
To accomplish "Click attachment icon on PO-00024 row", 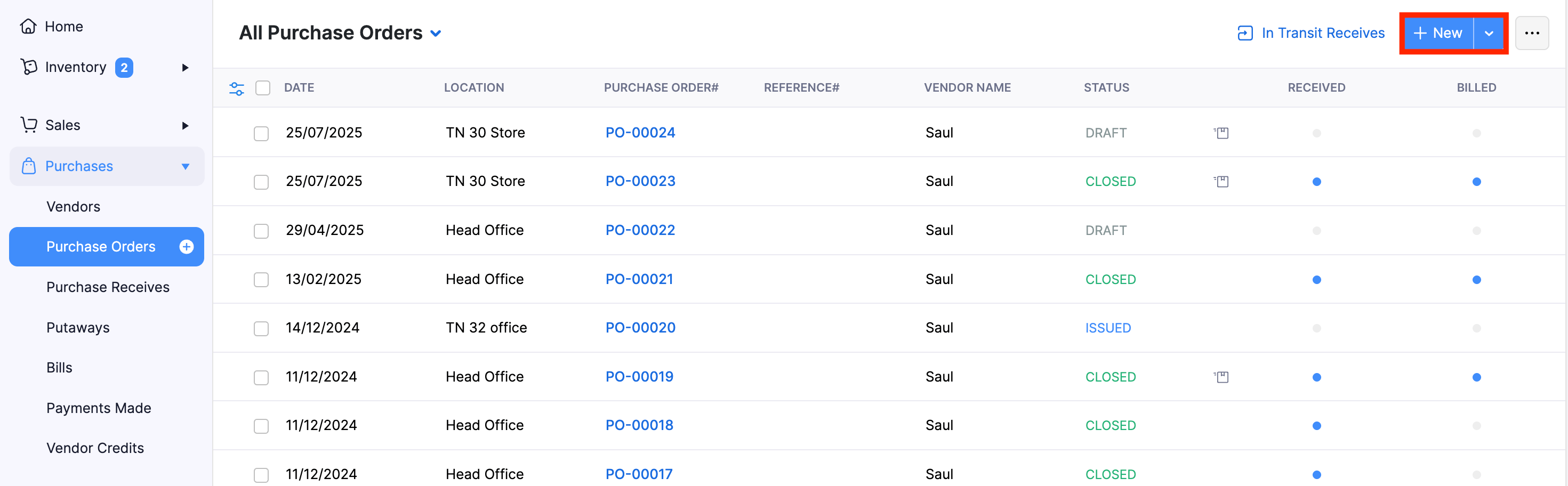I will point(1221,133).
